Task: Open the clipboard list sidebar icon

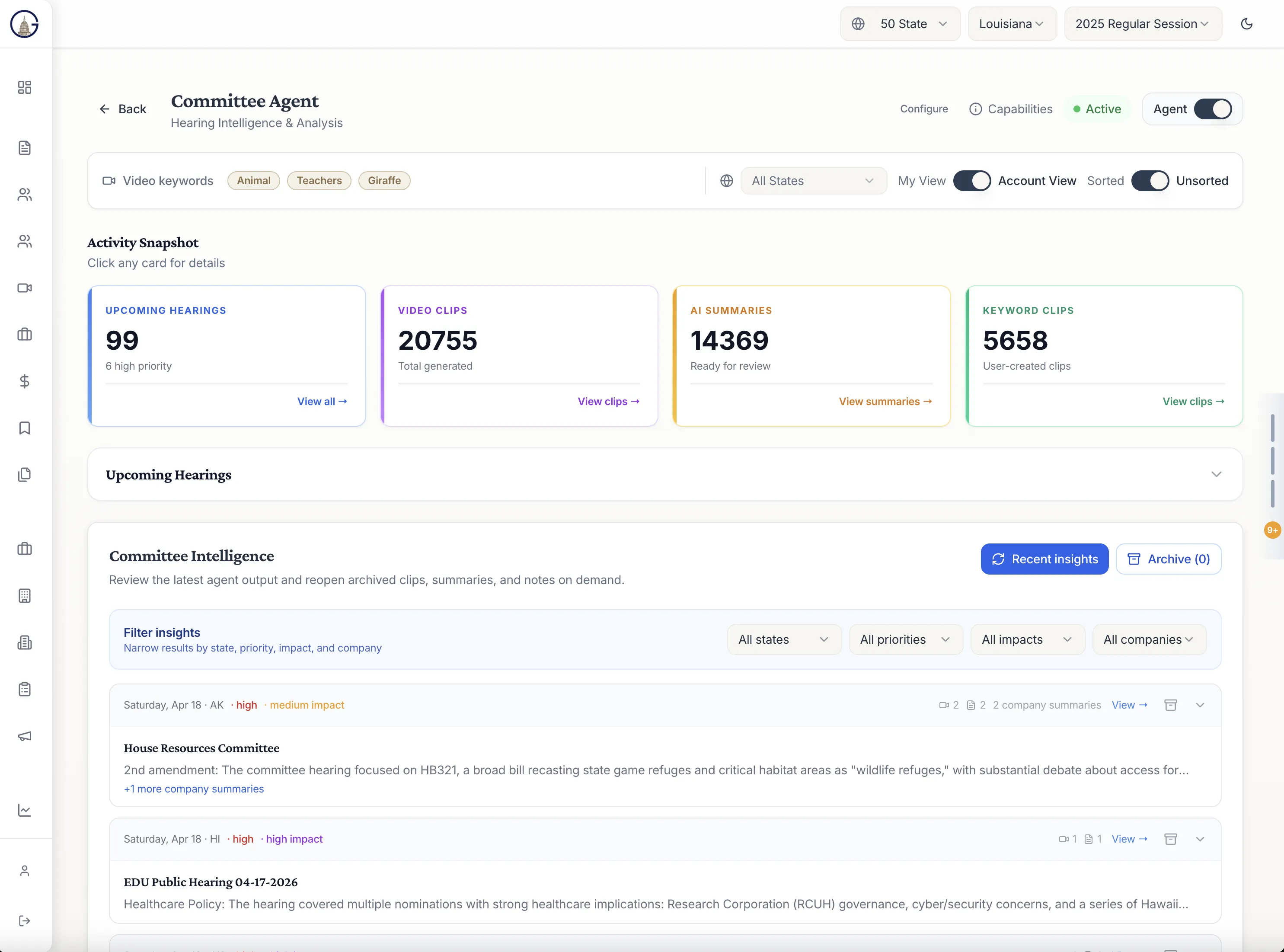Action: 24,689
